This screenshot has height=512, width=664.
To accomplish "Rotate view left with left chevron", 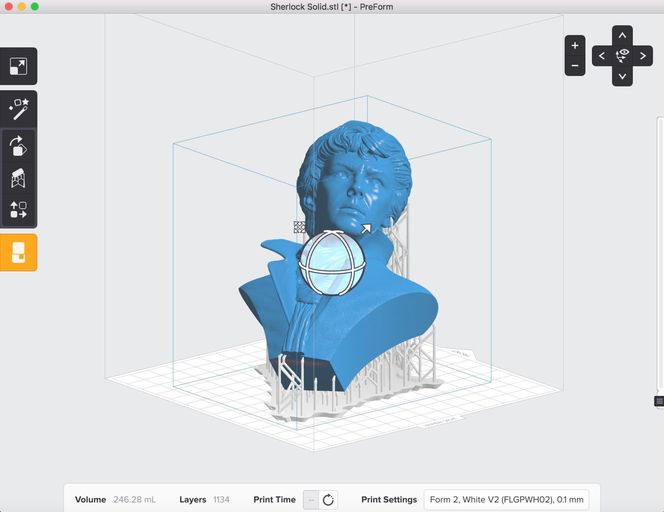I will pos(602,56).
